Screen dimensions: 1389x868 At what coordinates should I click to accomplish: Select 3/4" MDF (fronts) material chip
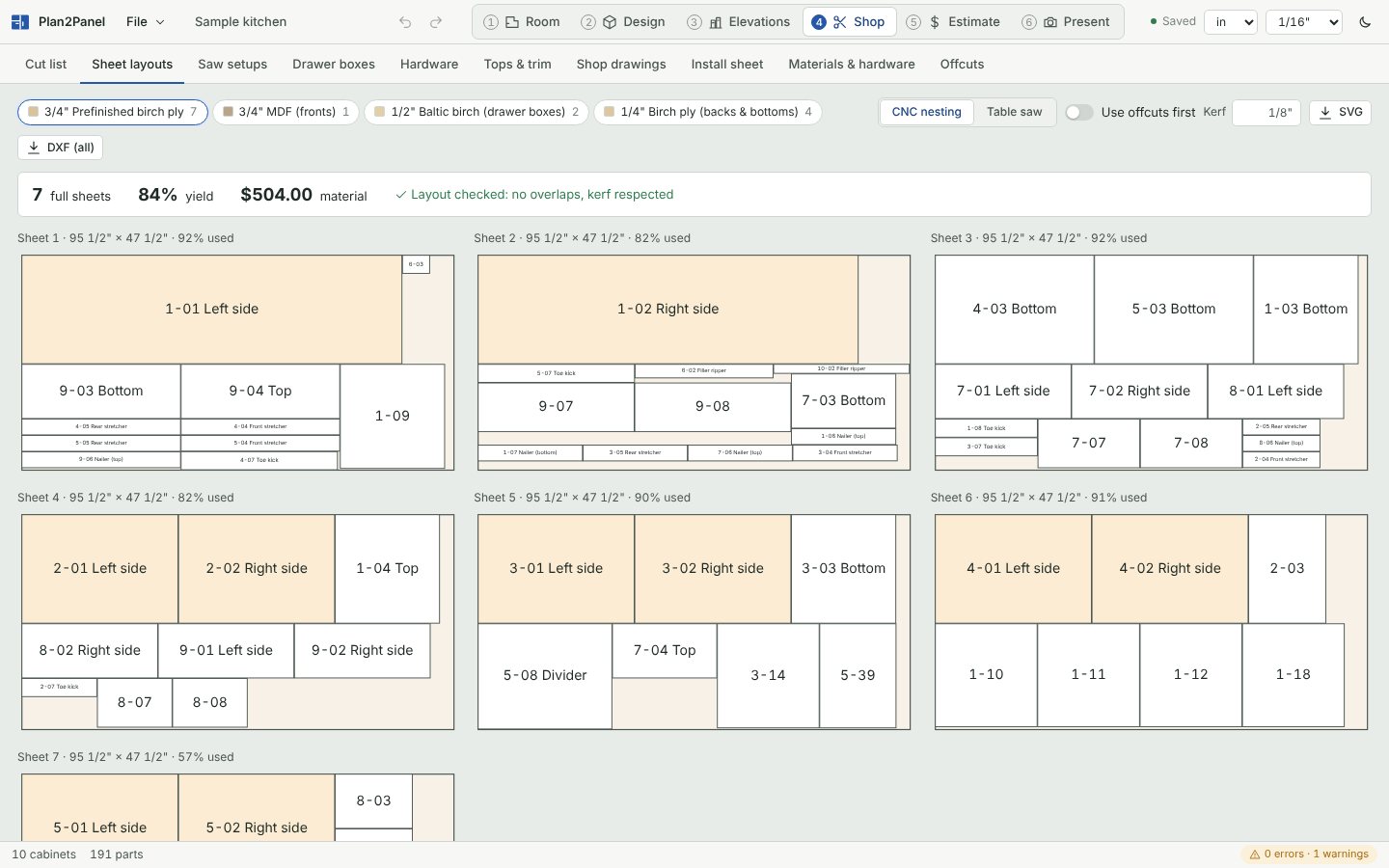(286, 112)
